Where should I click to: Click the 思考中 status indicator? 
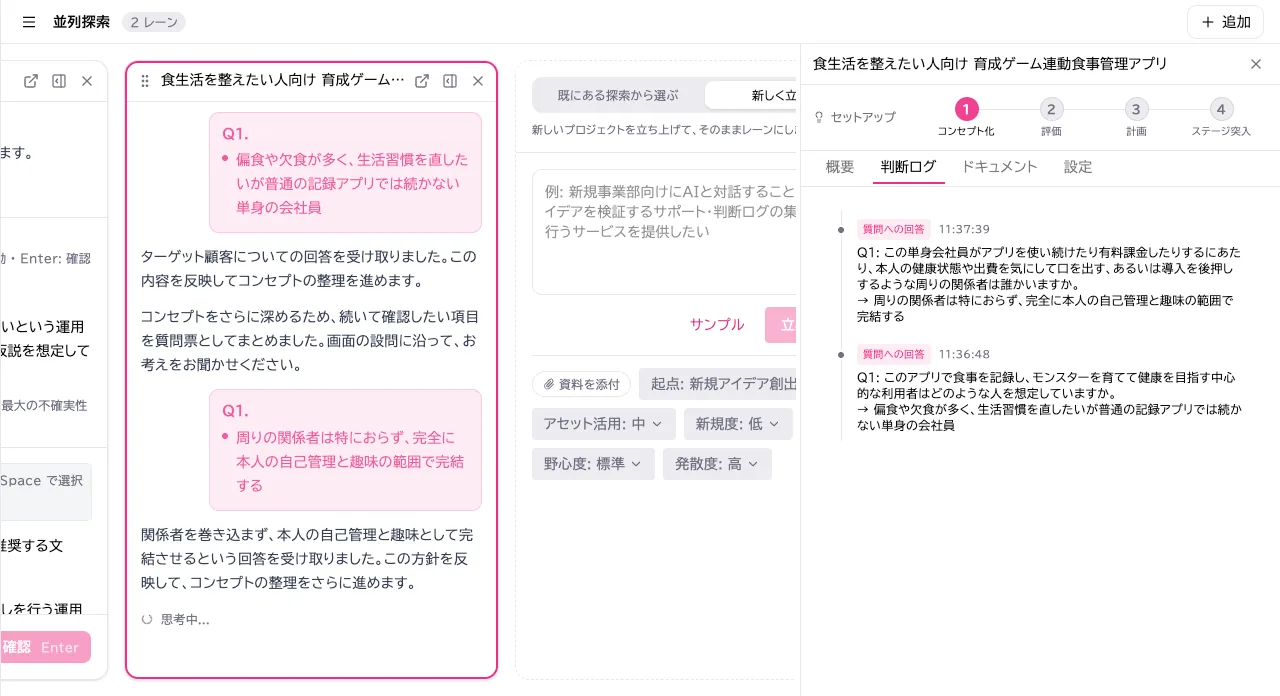click(x=176, y=619)
